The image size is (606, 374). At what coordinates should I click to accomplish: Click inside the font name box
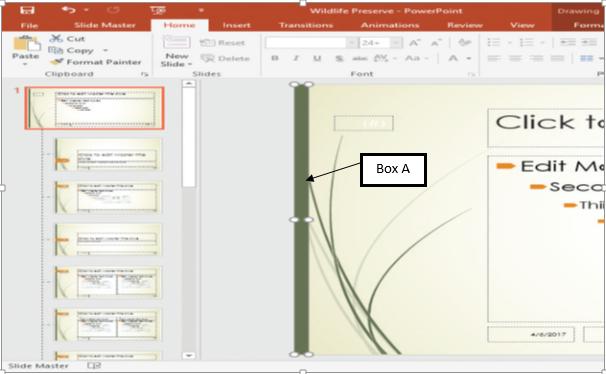click(x=306, y=42)
